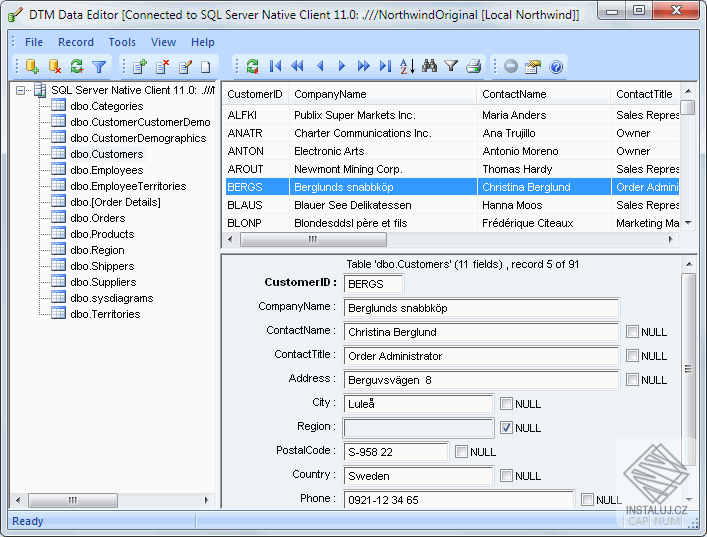
Task: Click the add database connection icon
Action: (x=32, y=67)
